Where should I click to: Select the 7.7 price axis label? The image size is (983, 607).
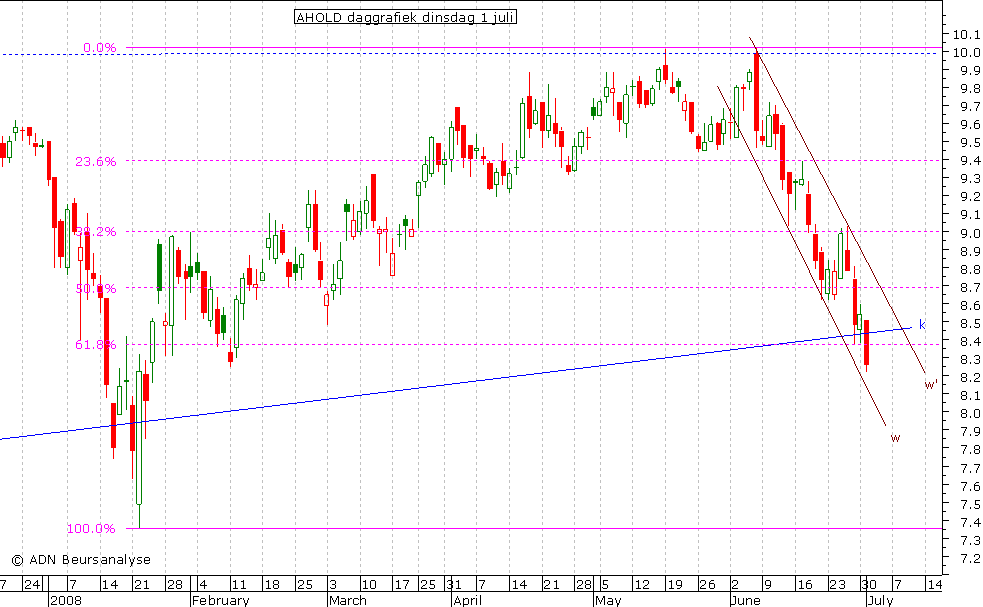point(970,468)
